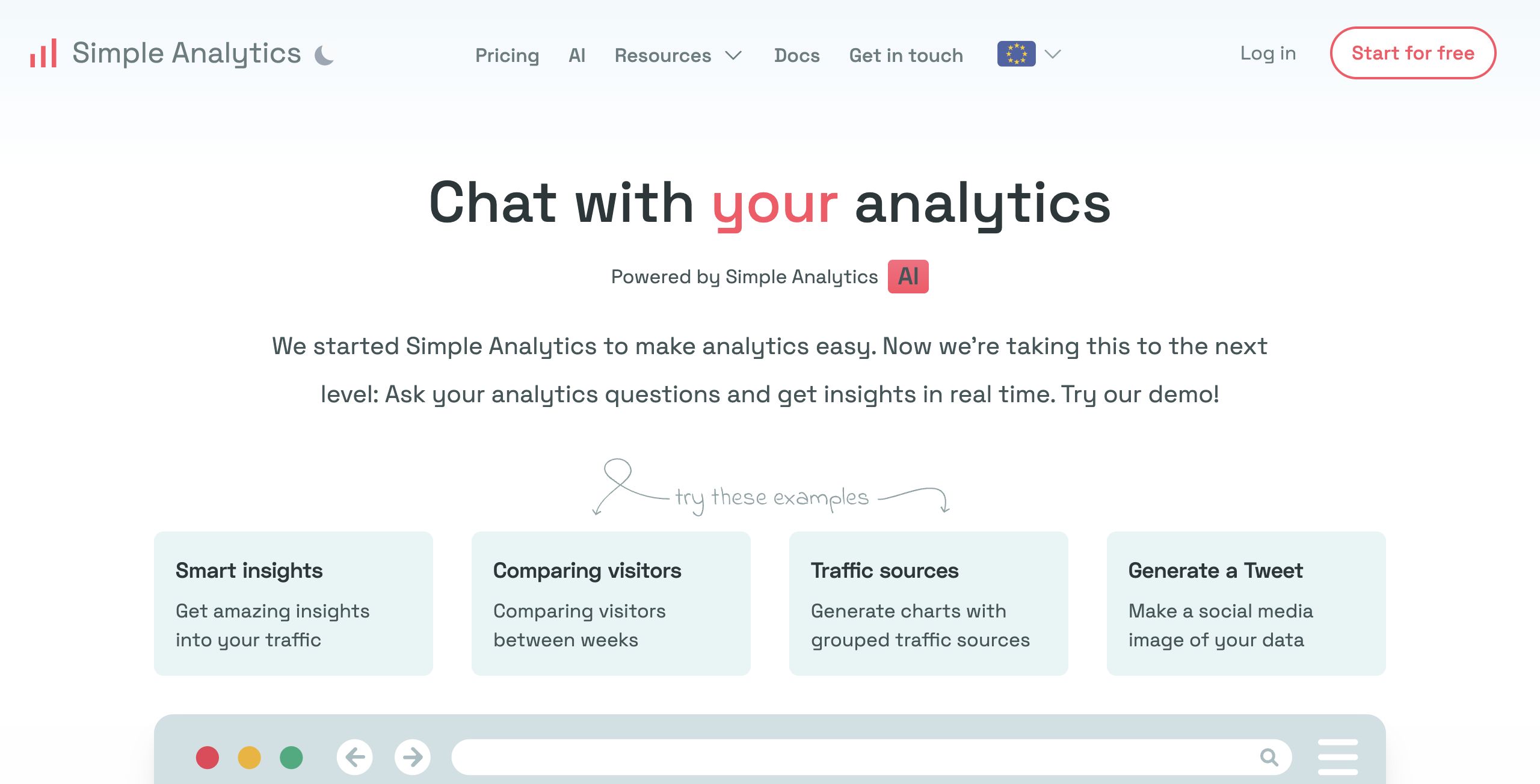Select the Smart insights example card
The height and width of the screenshot is (784, 1540).
[x=294, y=603]
